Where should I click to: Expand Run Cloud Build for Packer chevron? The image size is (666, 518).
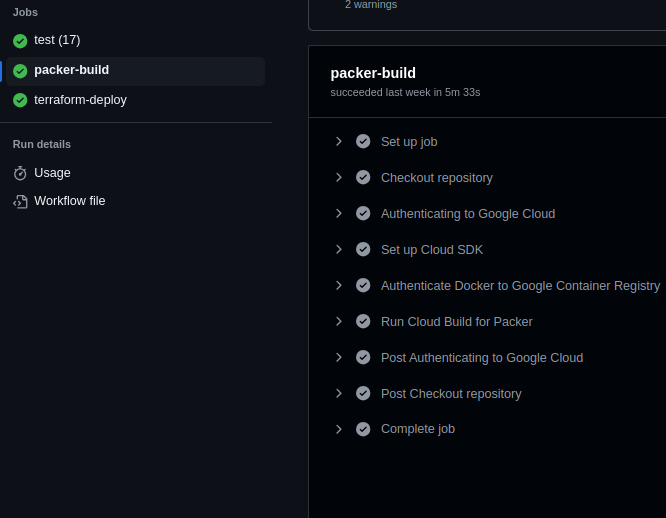(339, 322)
